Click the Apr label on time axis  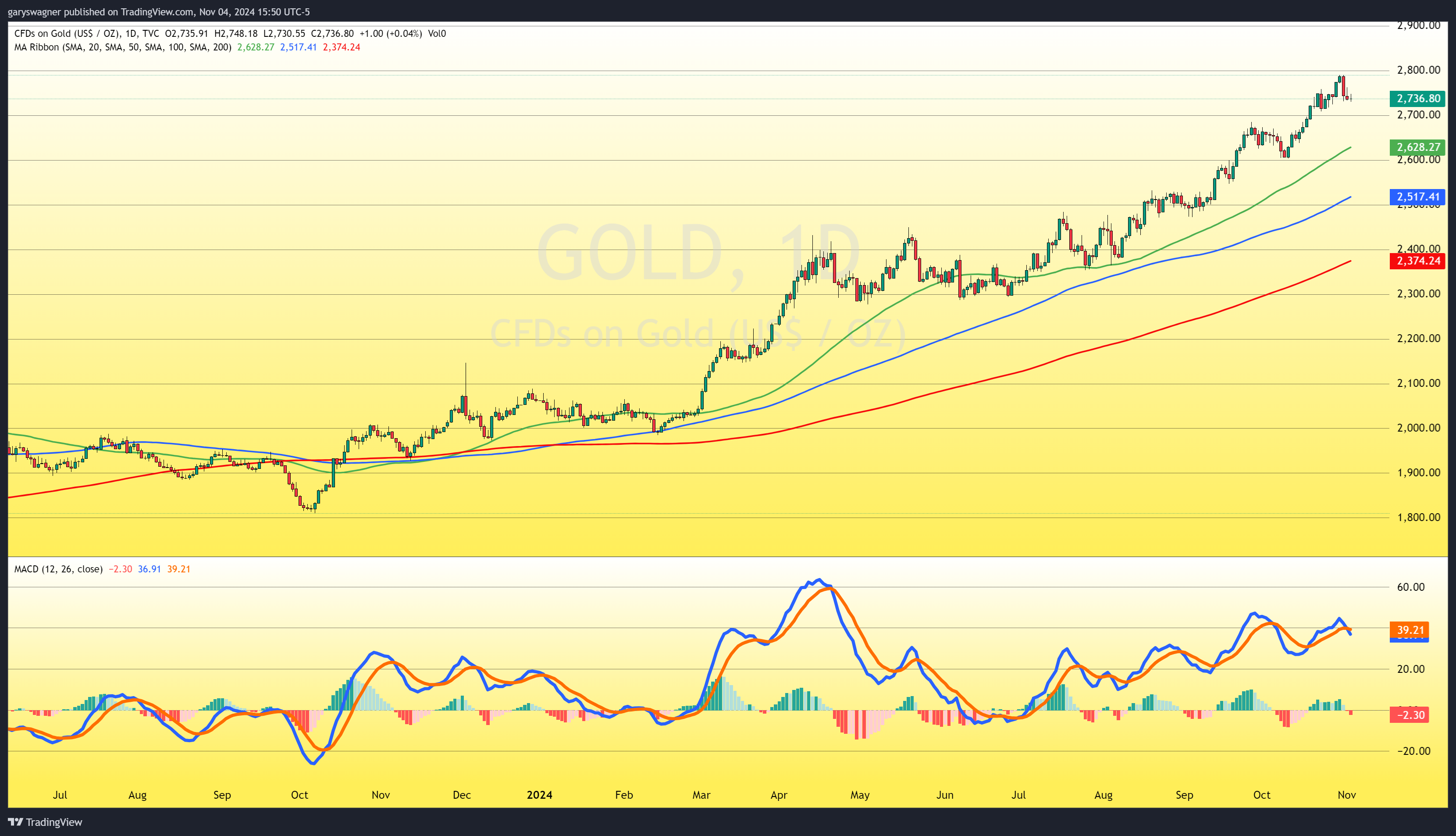click(x=778, y=795)
